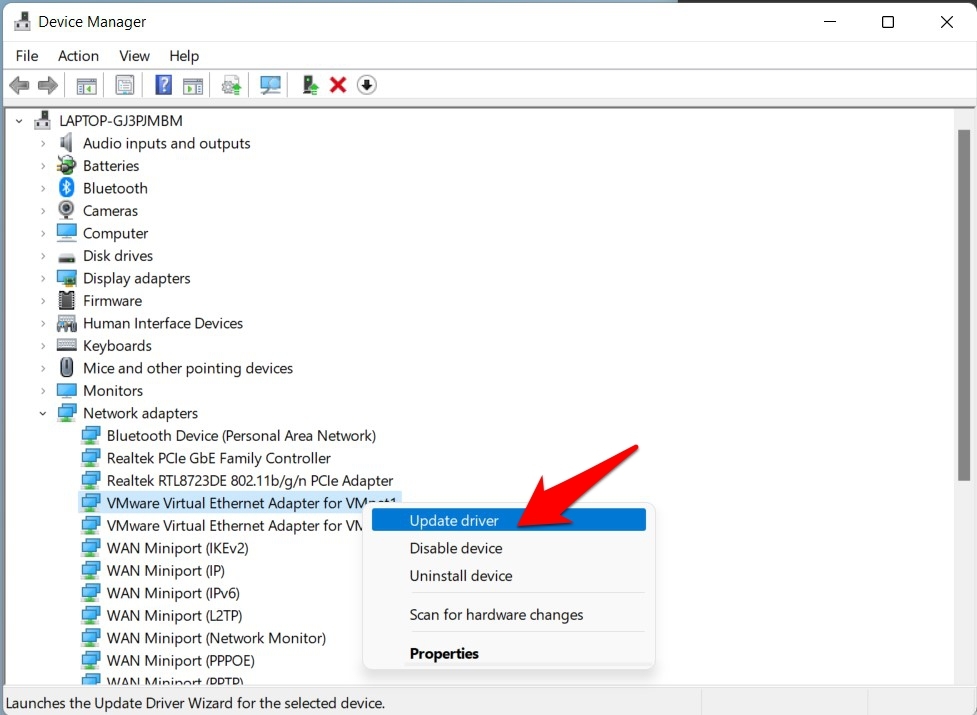Screen dimensions: 977x715
Task: Select WAN Miniport (L2TP) adapter
Action: click(x=174, y=615)
